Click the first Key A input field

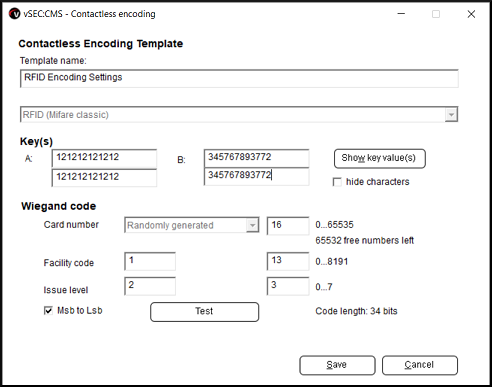(x=104, y=158)
